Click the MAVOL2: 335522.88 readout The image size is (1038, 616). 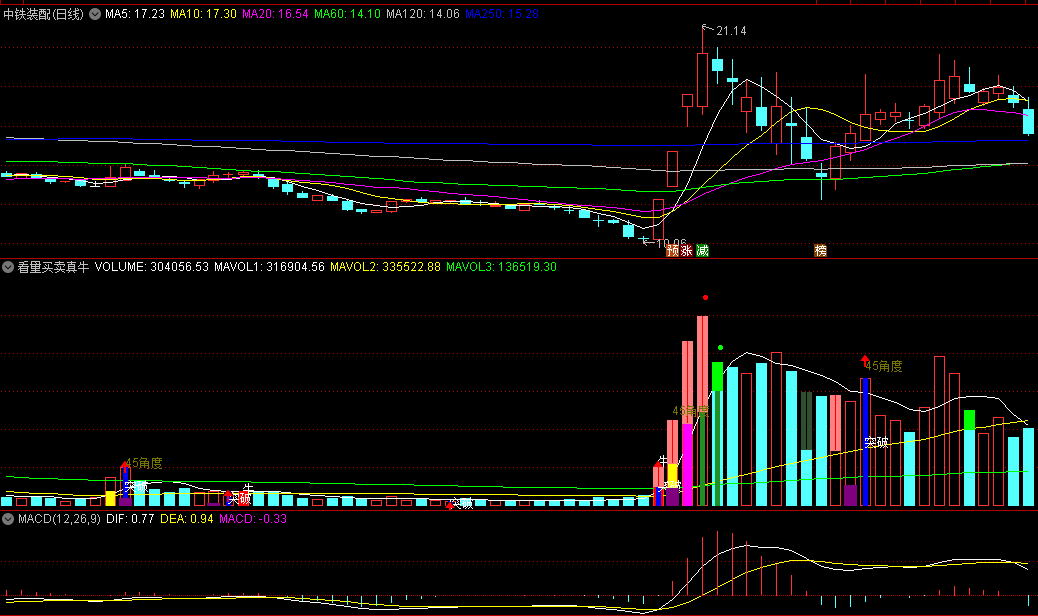(385, 267)
